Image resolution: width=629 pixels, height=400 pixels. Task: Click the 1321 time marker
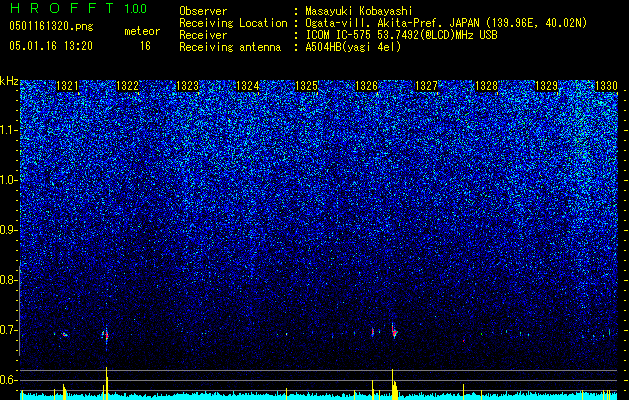67,86
